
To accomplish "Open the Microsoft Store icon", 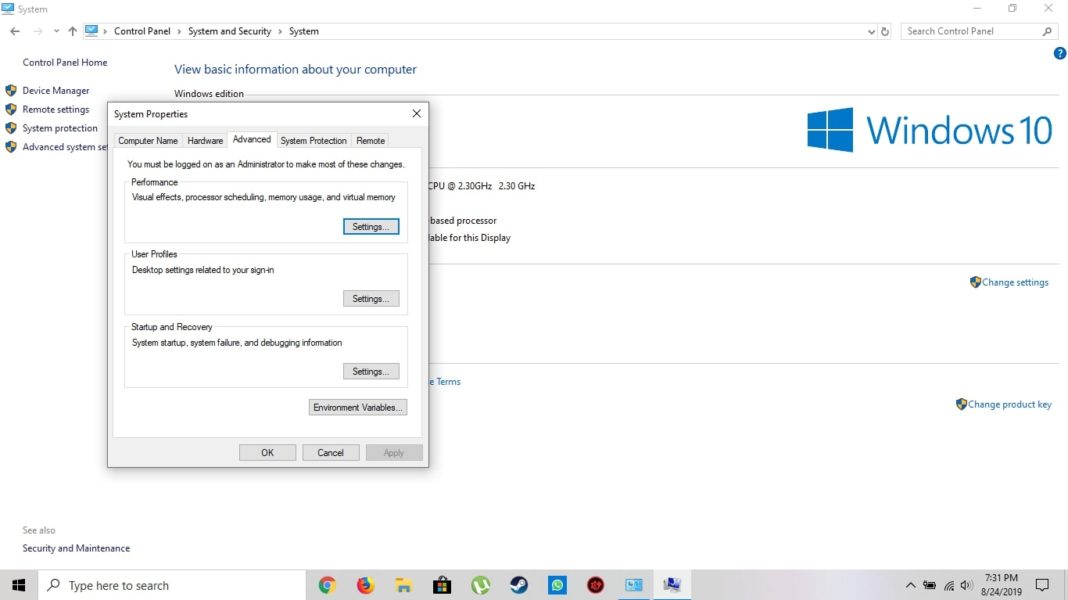I will coord(443,585).
